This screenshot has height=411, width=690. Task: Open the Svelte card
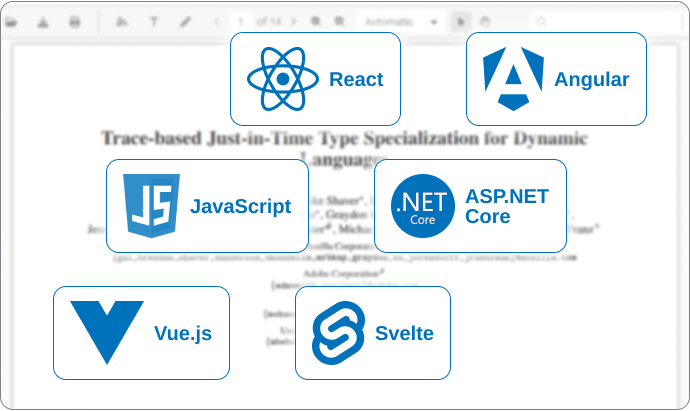click(x=373, y=333)
